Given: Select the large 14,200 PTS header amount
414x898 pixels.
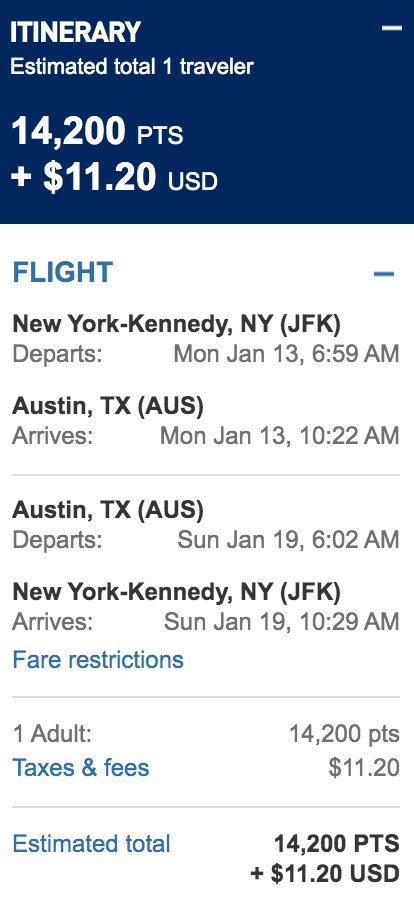Looking at the screenshot, I should [97, 132].
